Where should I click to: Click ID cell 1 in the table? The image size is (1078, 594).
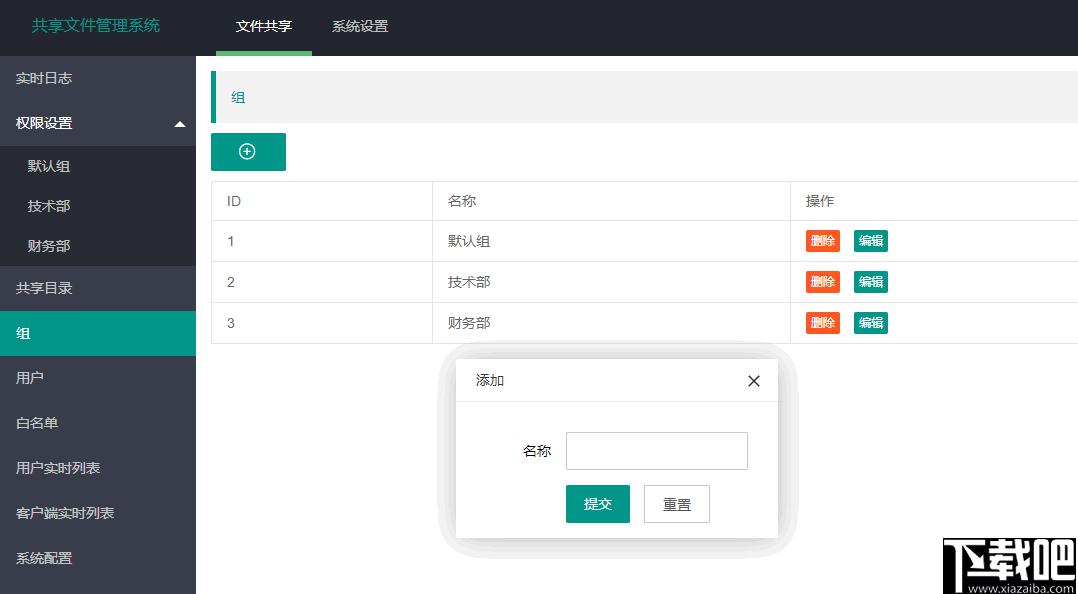[x=322, y=241]
